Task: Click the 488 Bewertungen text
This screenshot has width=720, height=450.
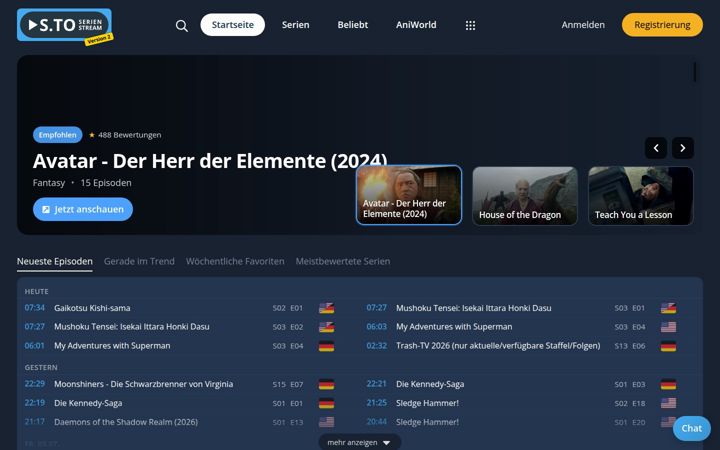Action: (x=129, y=135)
